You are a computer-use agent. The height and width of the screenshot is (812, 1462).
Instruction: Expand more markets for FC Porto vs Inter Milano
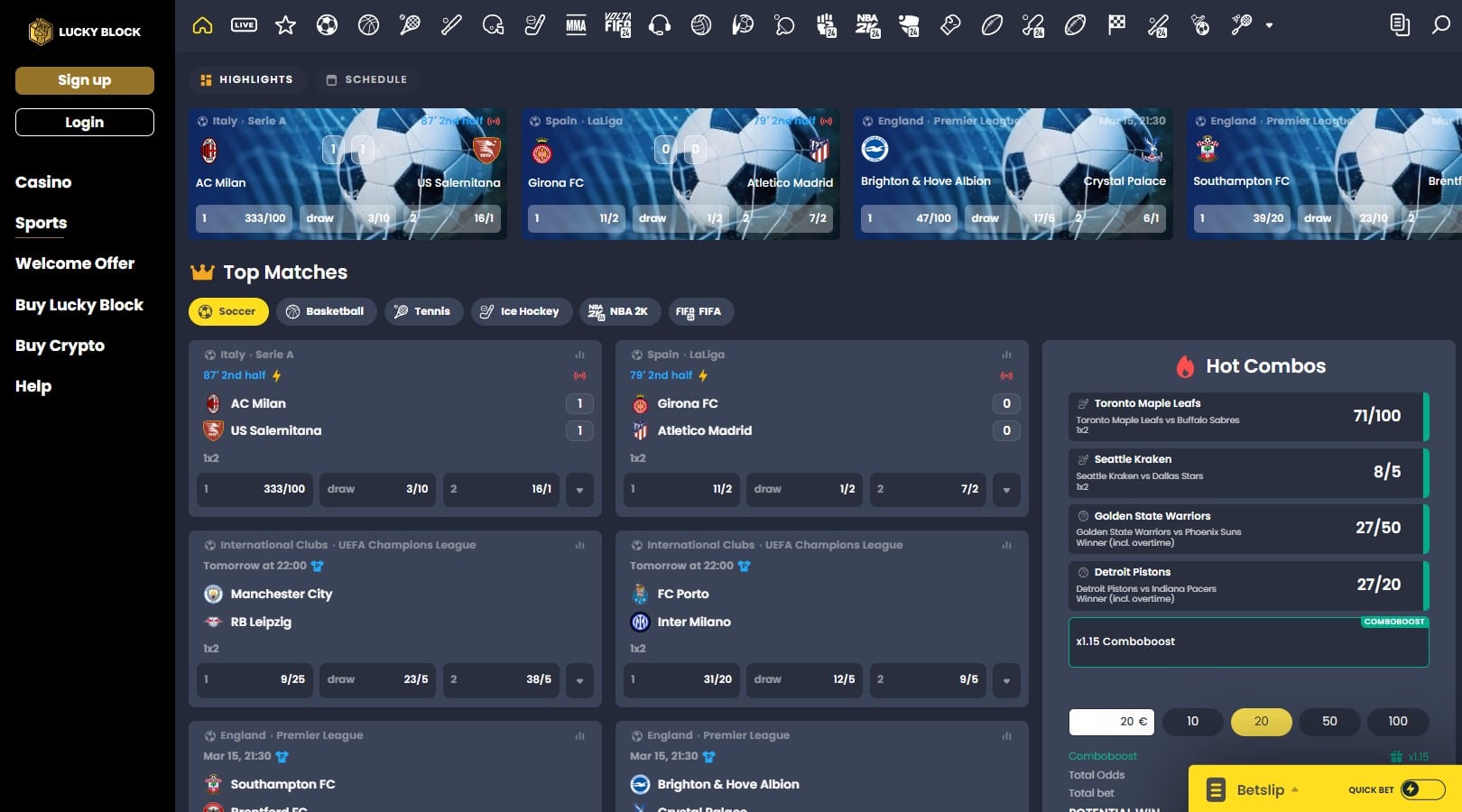point(1005,681)
